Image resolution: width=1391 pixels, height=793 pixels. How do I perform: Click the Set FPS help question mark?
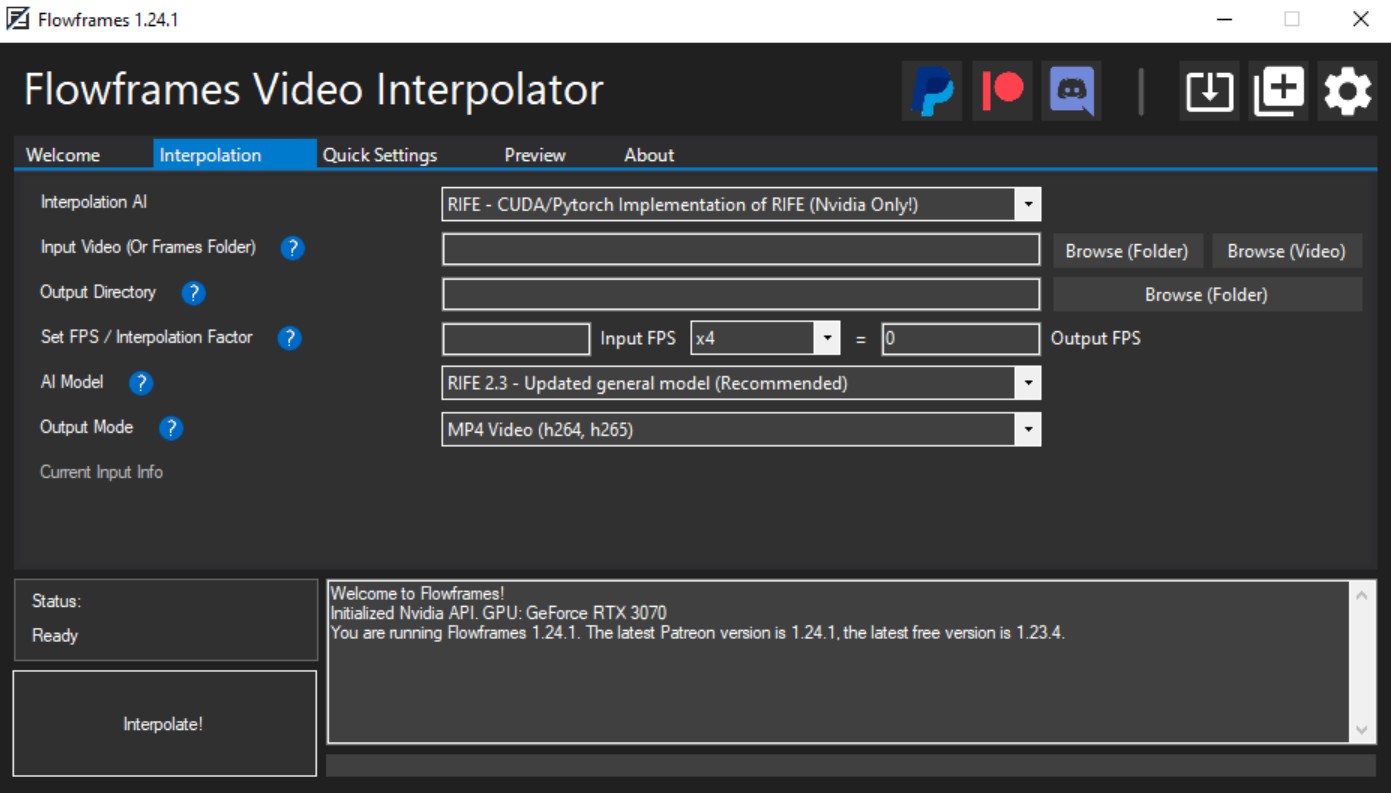pos(289,338)
